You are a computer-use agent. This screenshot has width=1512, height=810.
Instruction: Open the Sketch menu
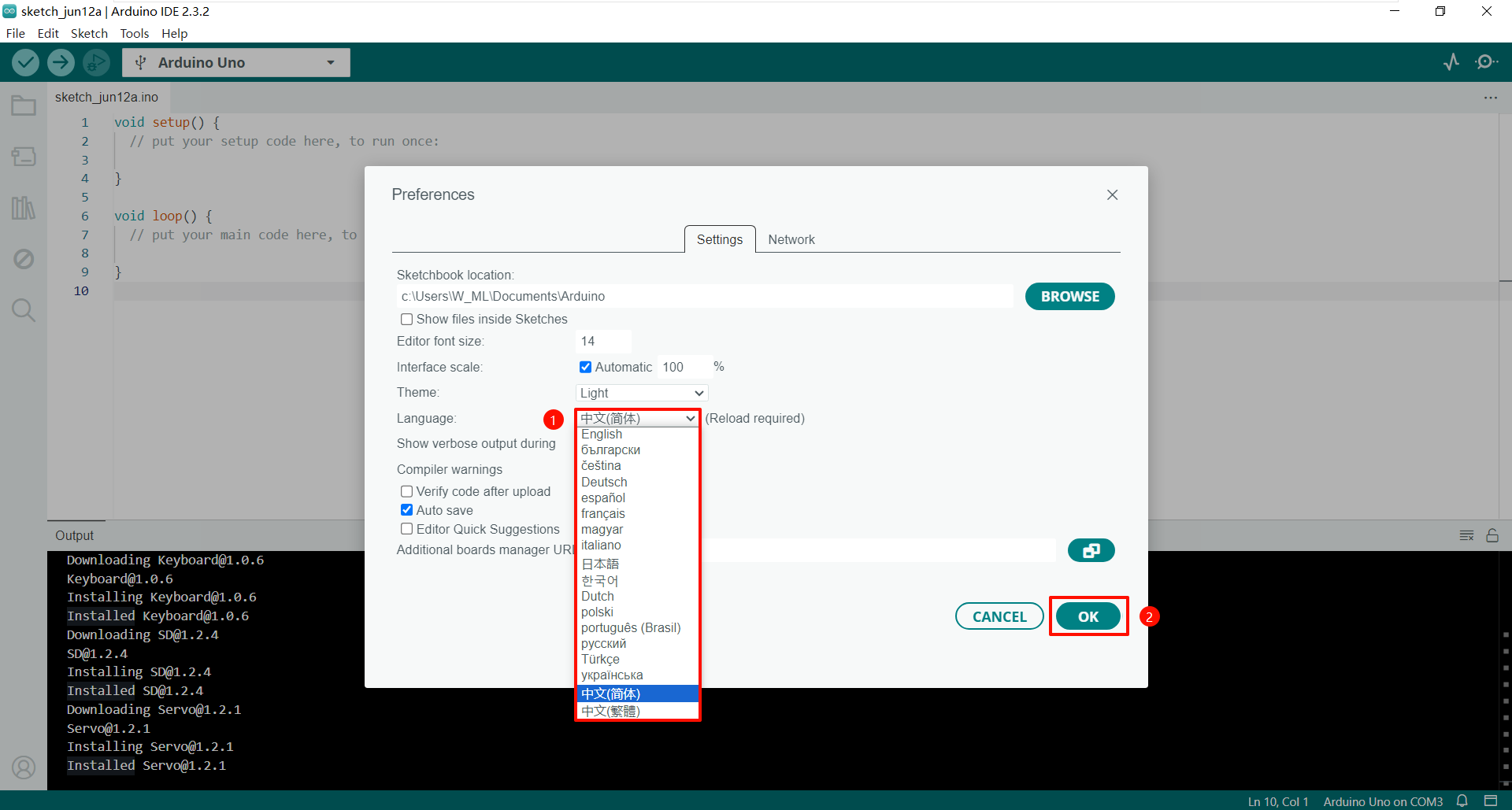89,33
